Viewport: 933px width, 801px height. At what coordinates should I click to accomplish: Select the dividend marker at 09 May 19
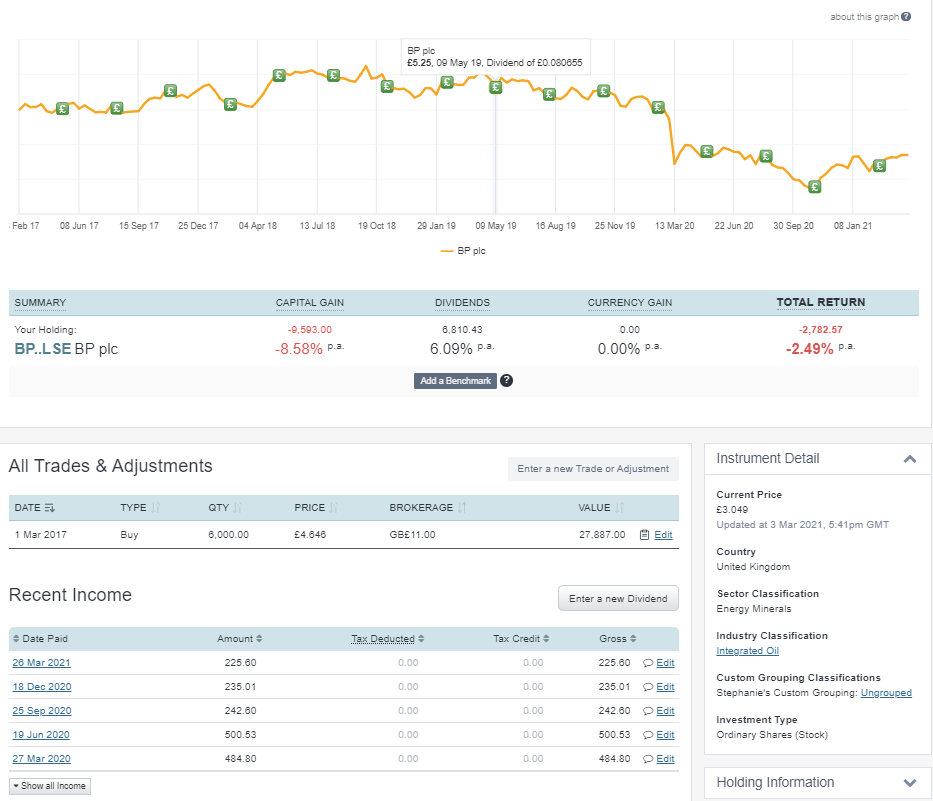[495, 87]
